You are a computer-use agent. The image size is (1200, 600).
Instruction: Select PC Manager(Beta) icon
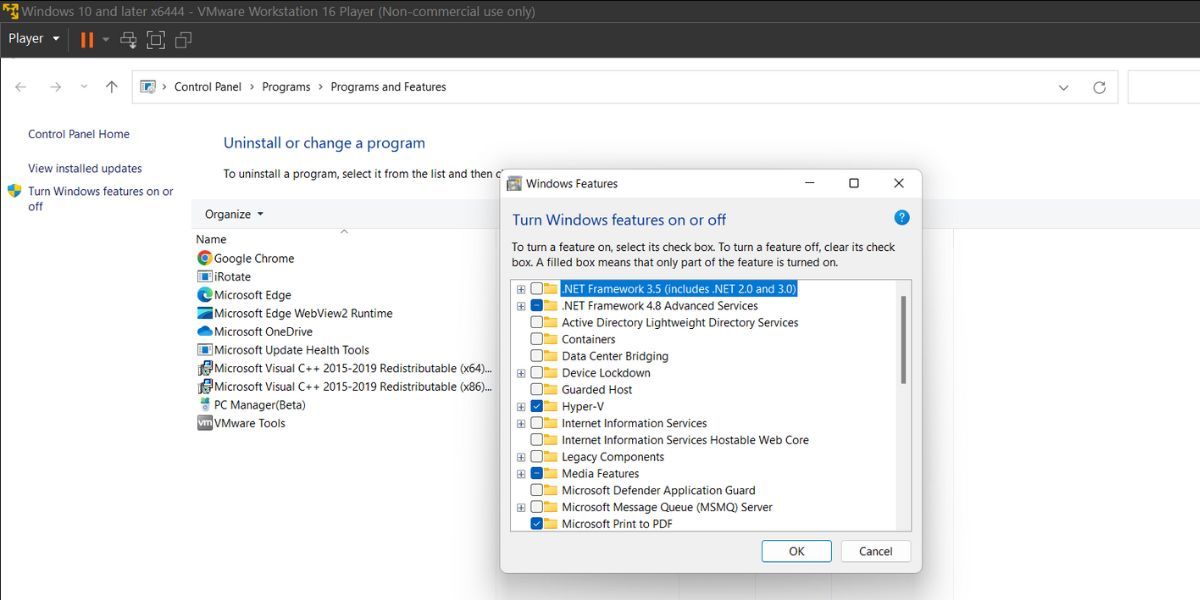(x=205, y=405)
